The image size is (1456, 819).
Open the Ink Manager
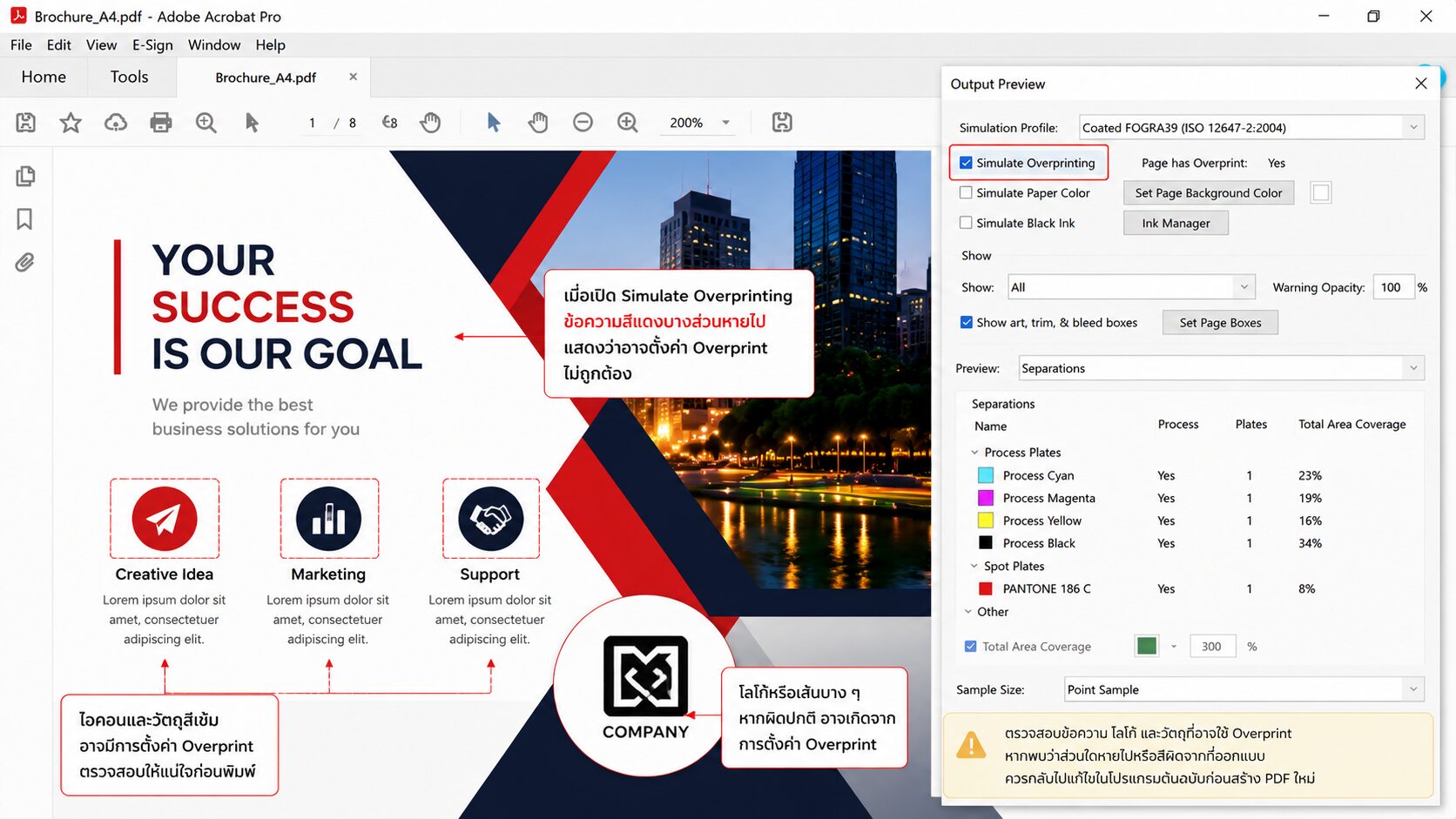point(1176,223)
